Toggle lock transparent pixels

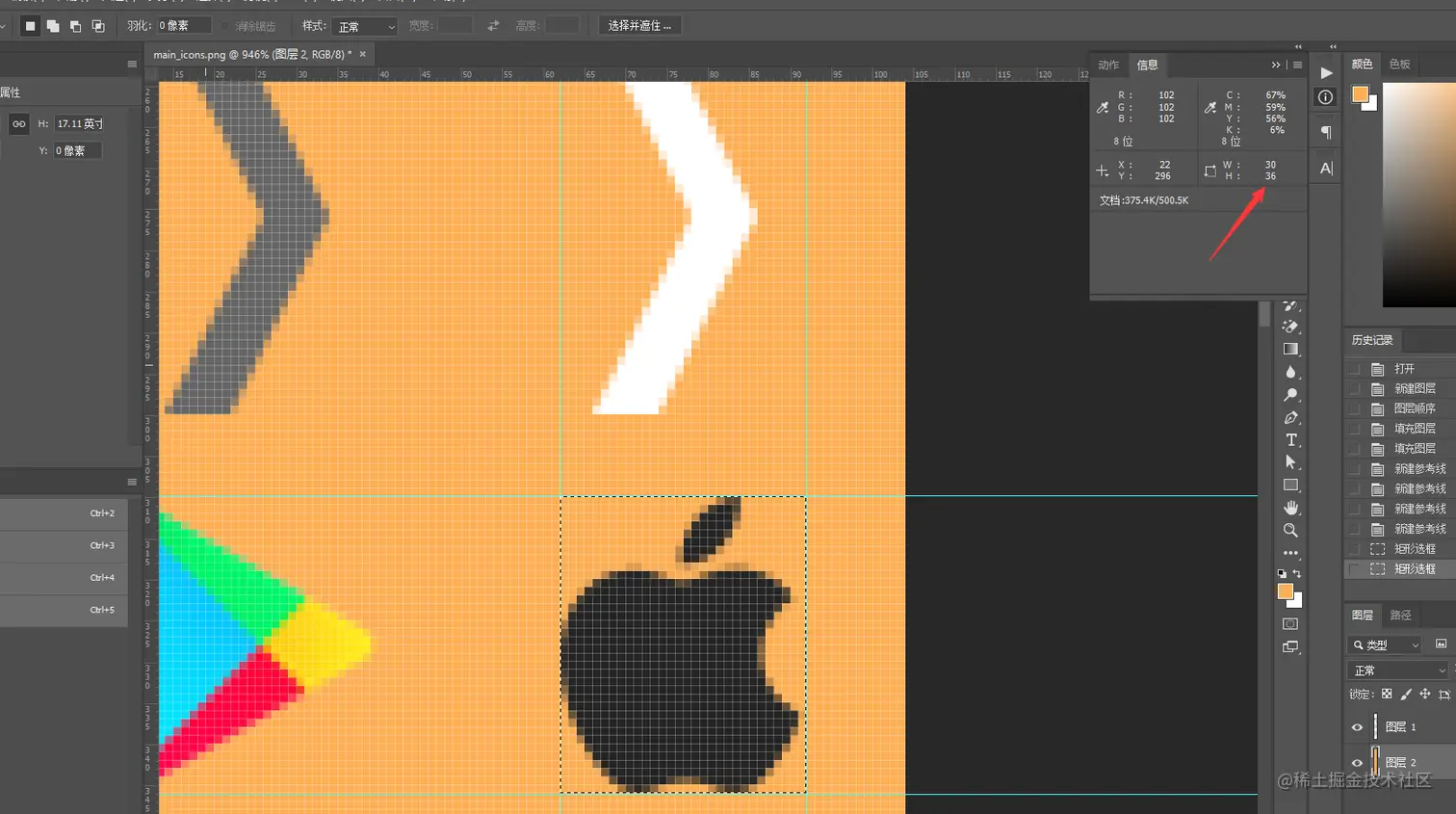pyautogui.click(x=1387, y=694)
